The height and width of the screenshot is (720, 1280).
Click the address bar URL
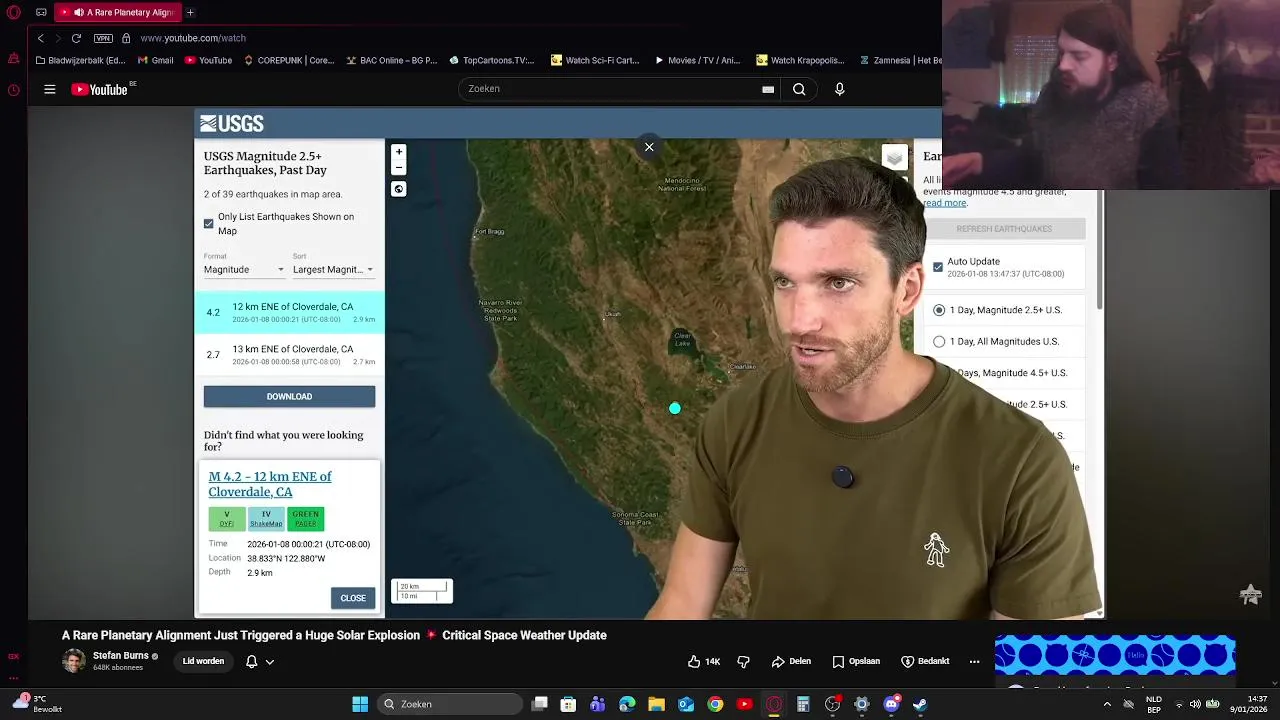[x=193, y=38]
